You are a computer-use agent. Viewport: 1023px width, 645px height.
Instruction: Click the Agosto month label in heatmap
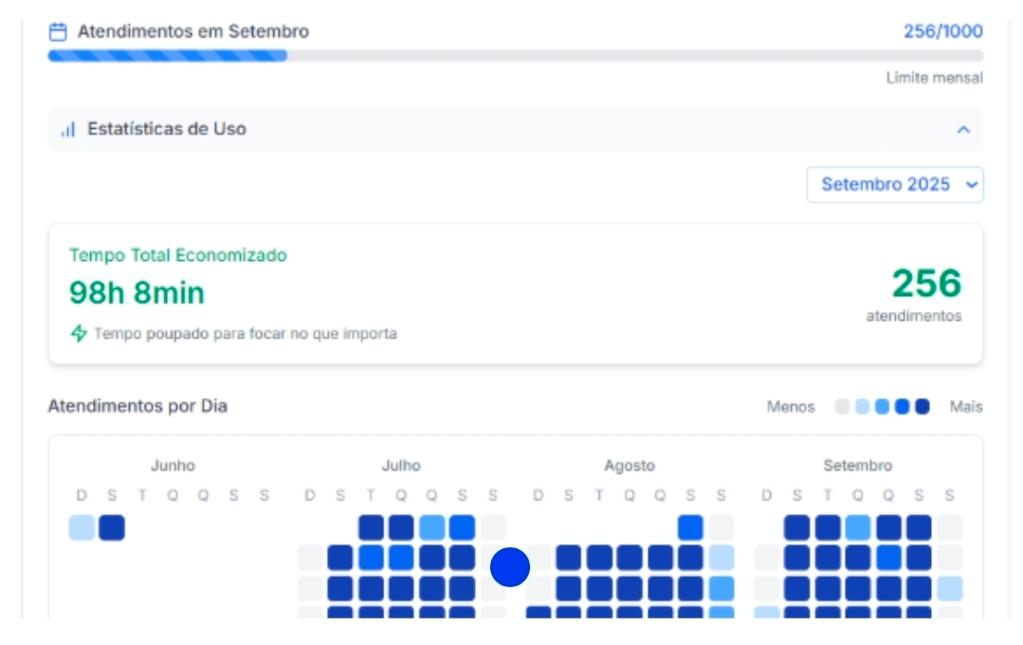pos(629,466)
